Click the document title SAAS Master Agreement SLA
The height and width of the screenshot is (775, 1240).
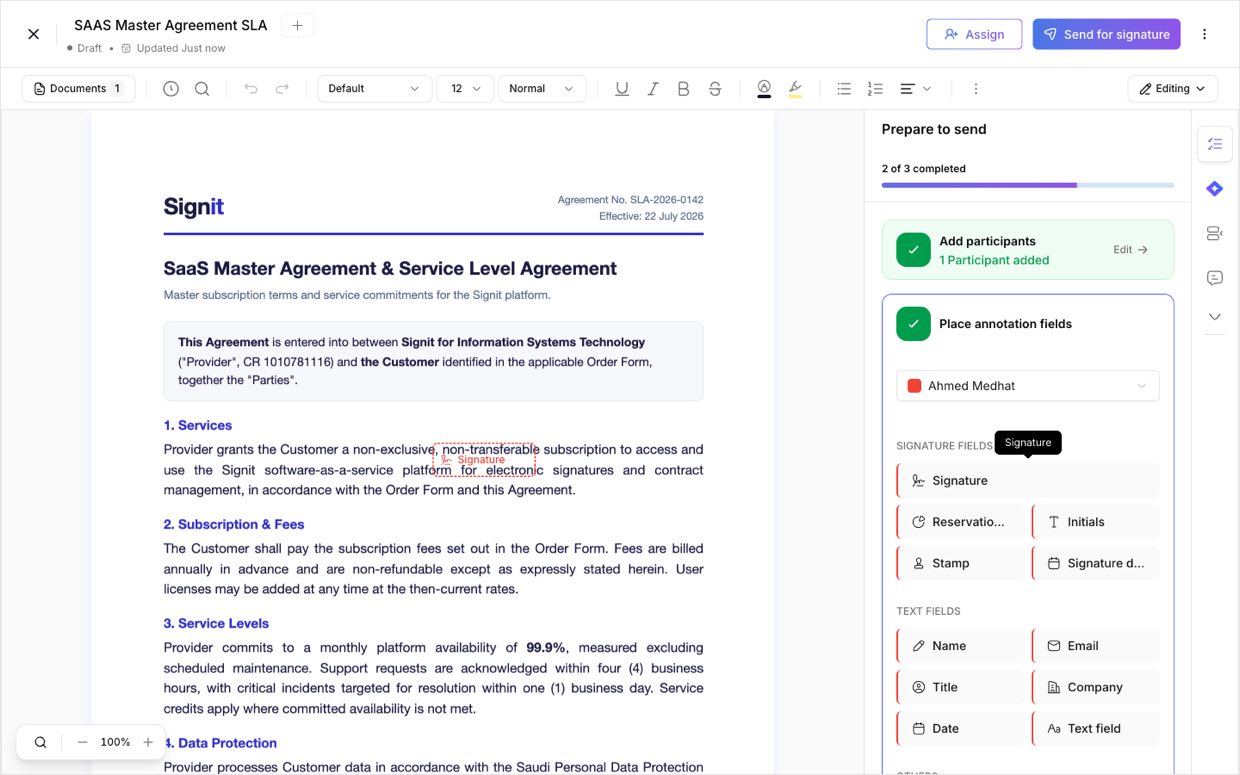coord(171,25)
